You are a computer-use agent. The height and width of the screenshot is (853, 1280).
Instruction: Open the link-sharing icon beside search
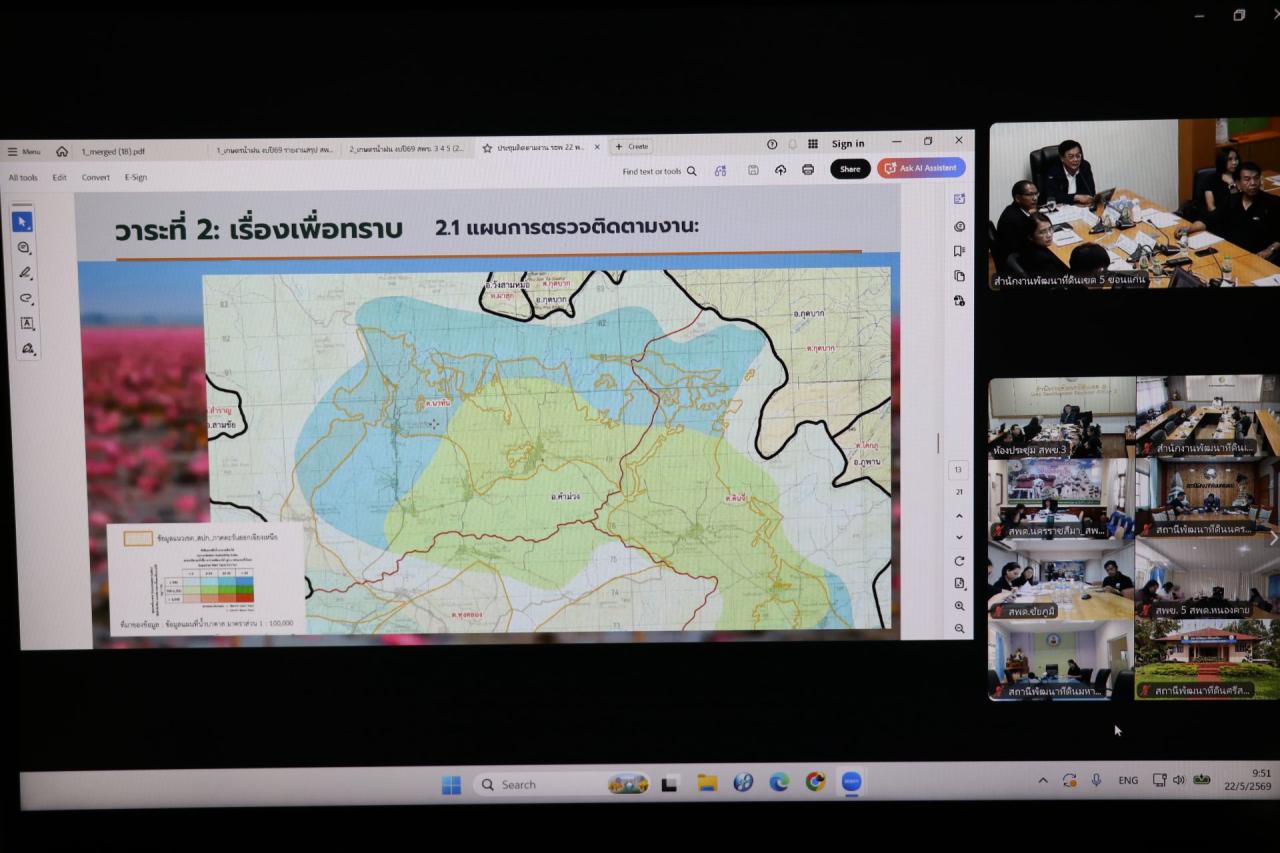pos(720,171)
